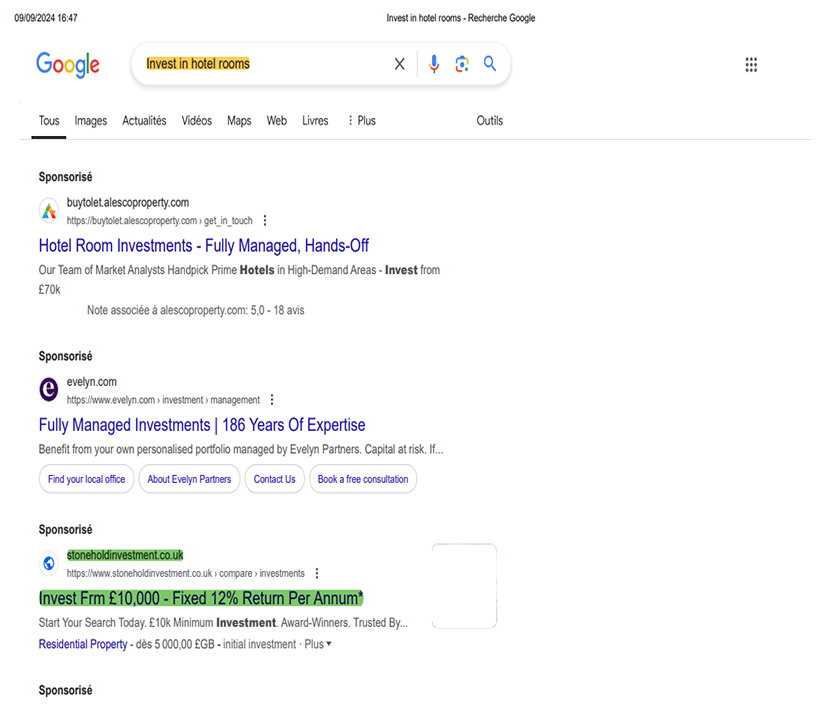Open the 'Residential Property' link

click(83, 644)
